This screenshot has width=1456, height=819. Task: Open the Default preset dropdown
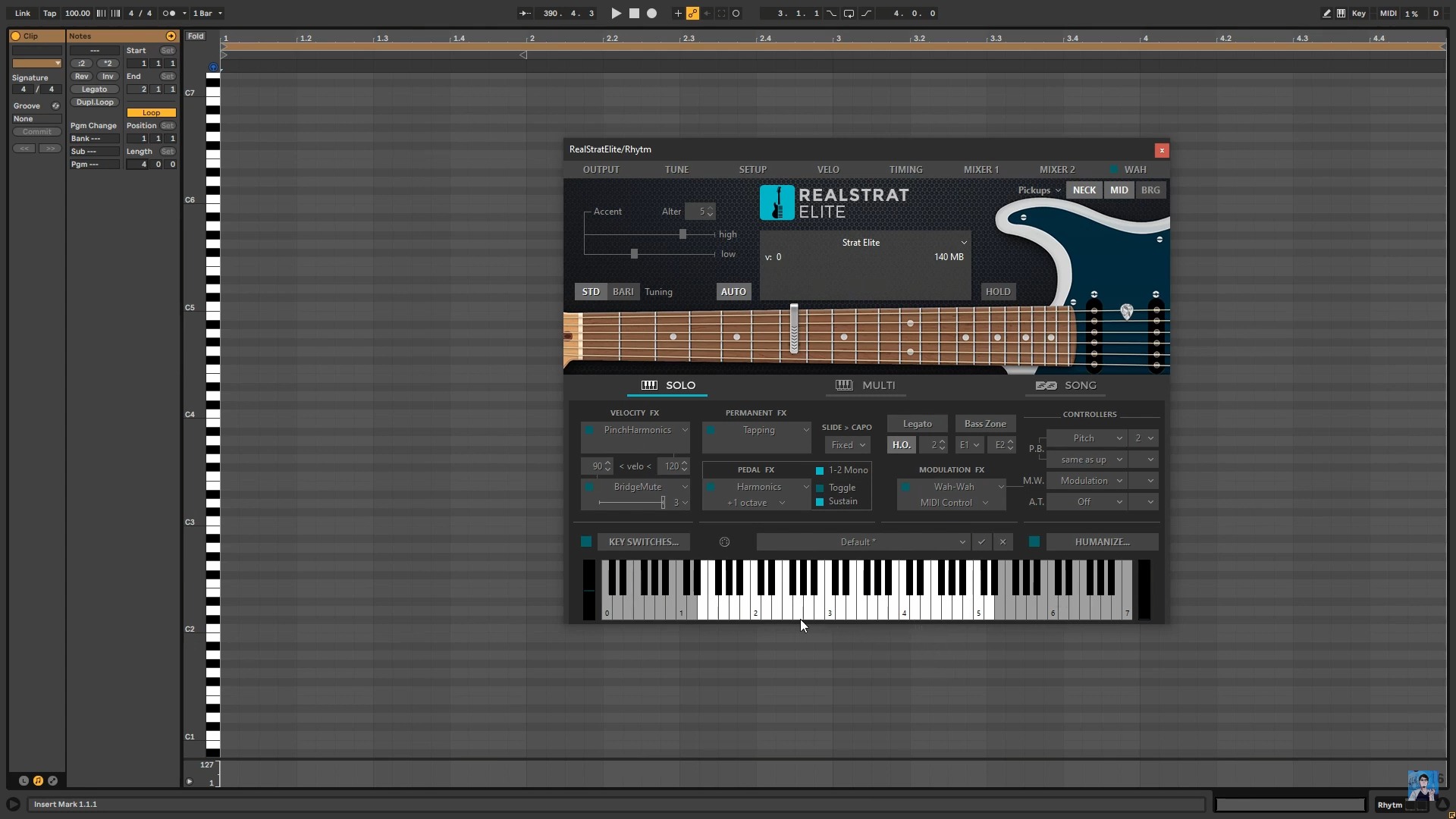[863, 541]
